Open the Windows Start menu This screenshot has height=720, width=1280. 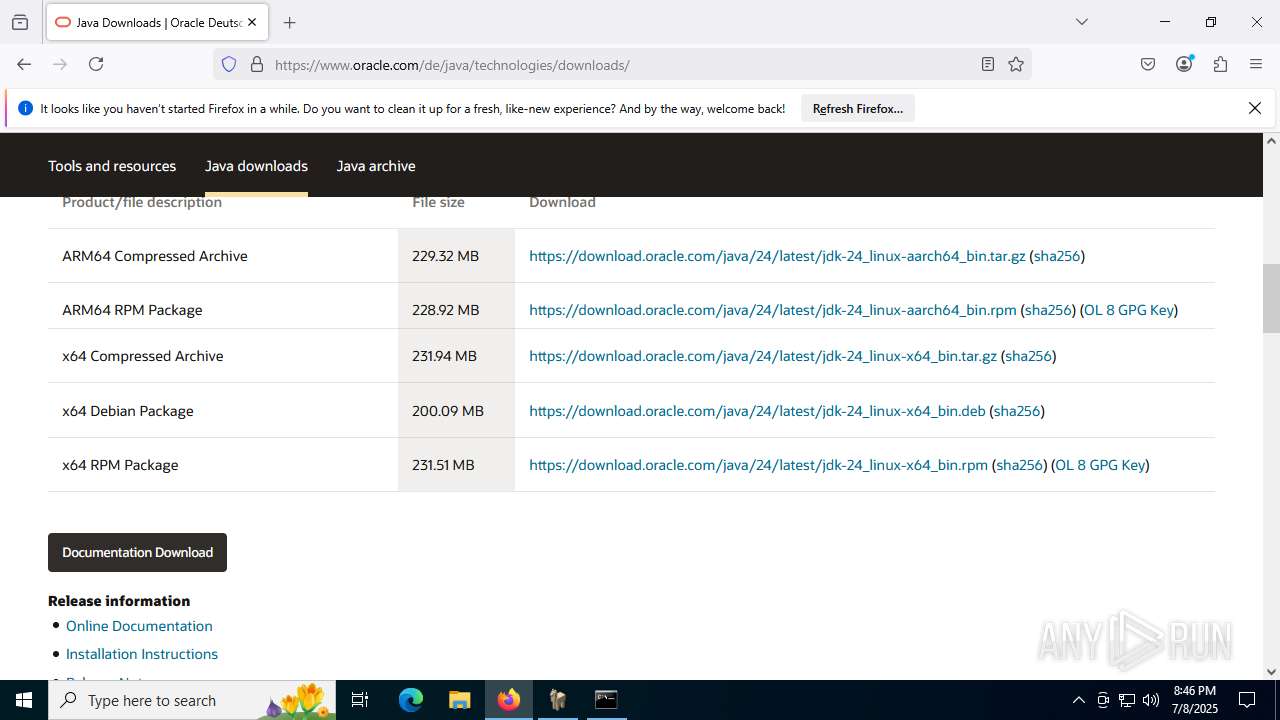click(x=24, y=700)
